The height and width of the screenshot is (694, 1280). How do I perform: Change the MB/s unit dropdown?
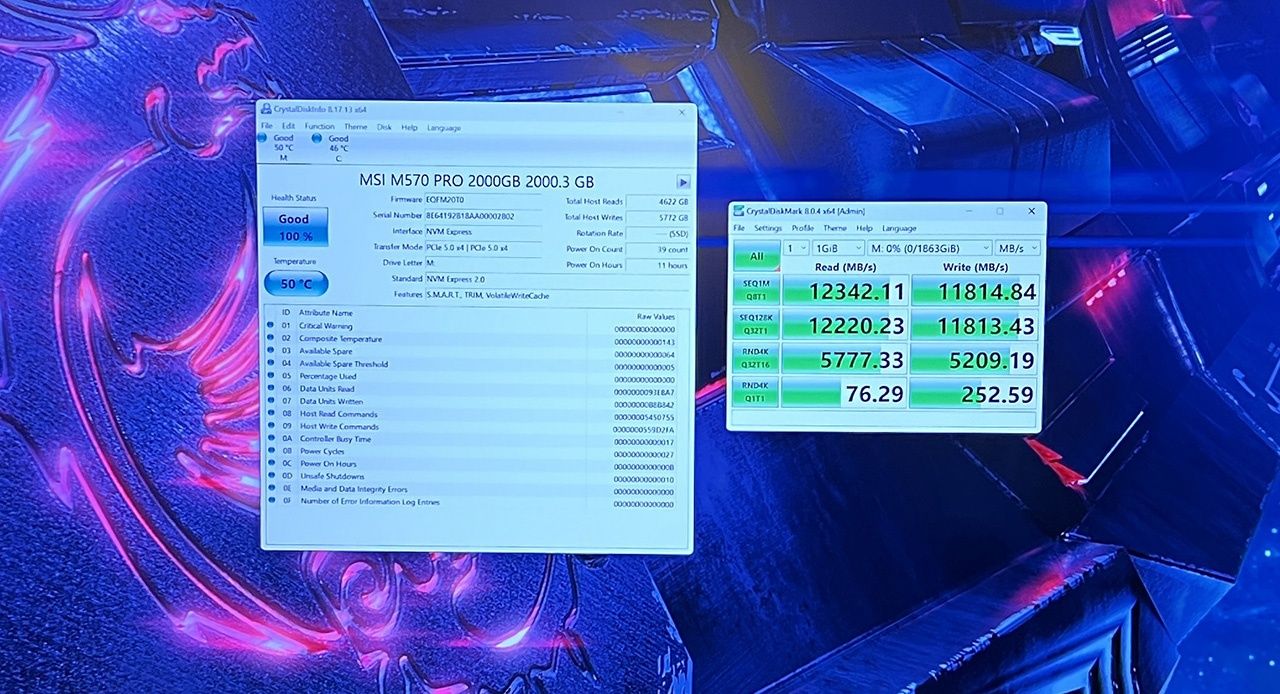(x=1018, y=248)
